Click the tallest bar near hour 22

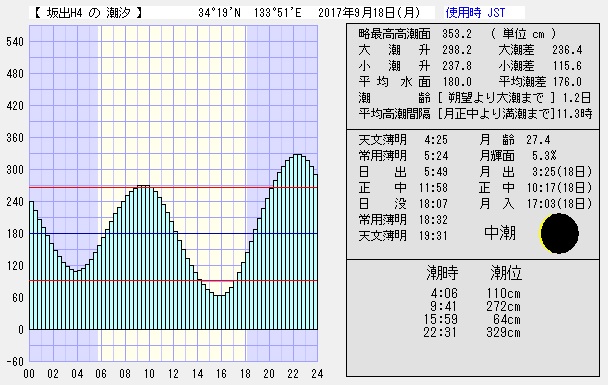click(x=297, y=242)
